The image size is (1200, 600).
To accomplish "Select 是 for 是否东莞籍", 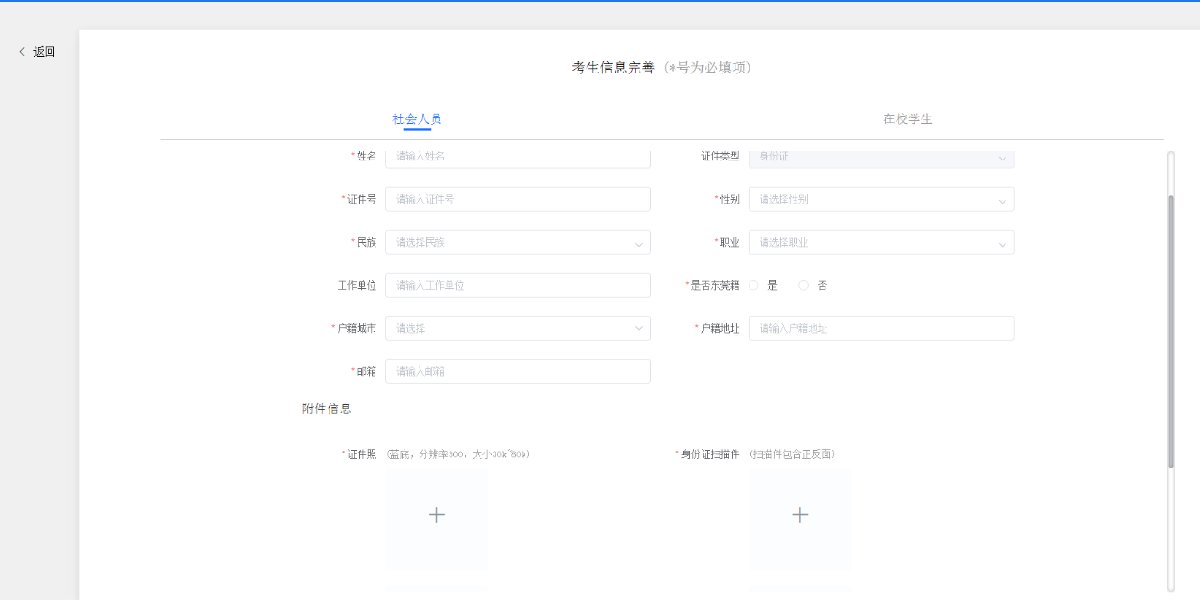I will pyautogui.click(x=754, y=285).
